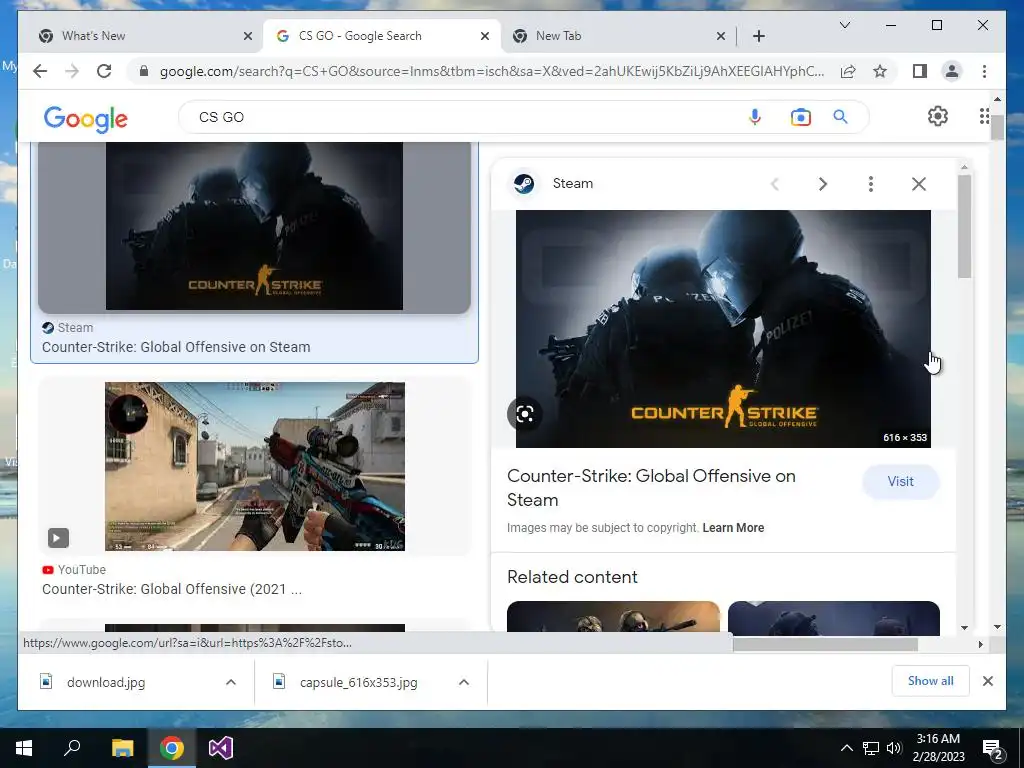
Task: Select the Steam result thumbnail
Action: (254, 226)
